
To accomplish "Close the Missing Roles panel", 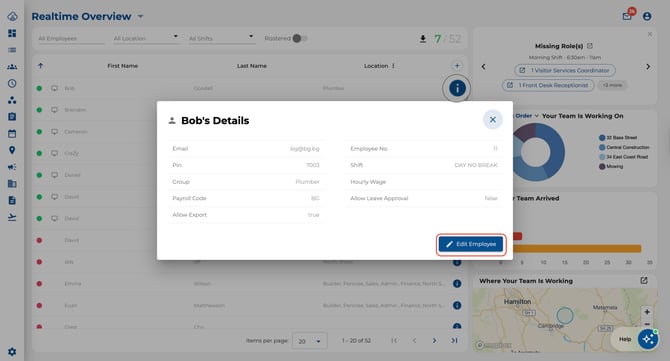I will tap(650, 34).
